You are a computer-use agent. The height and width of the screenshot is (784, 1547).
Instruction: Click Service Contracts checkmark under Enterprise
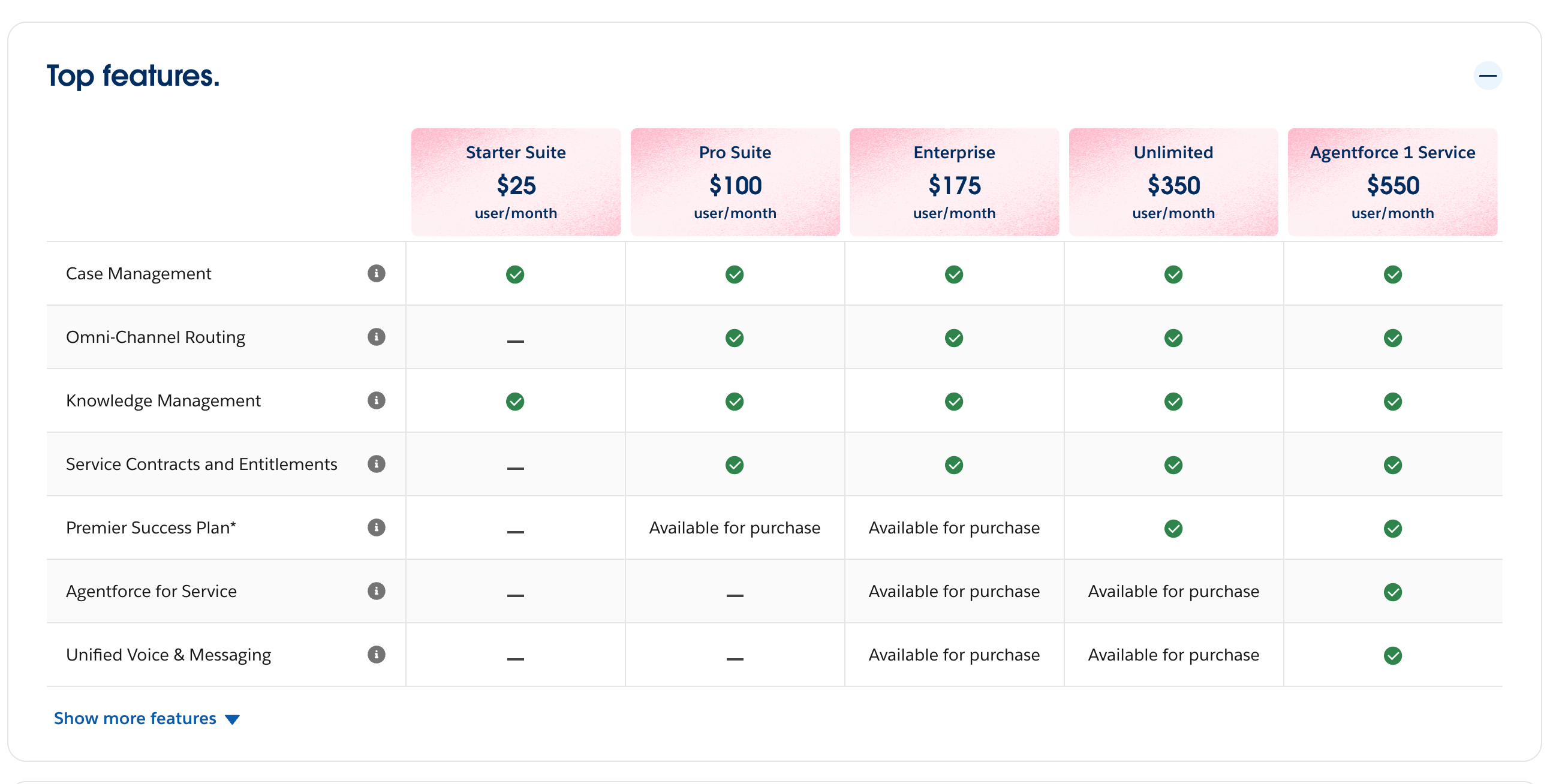click(953, 466)
